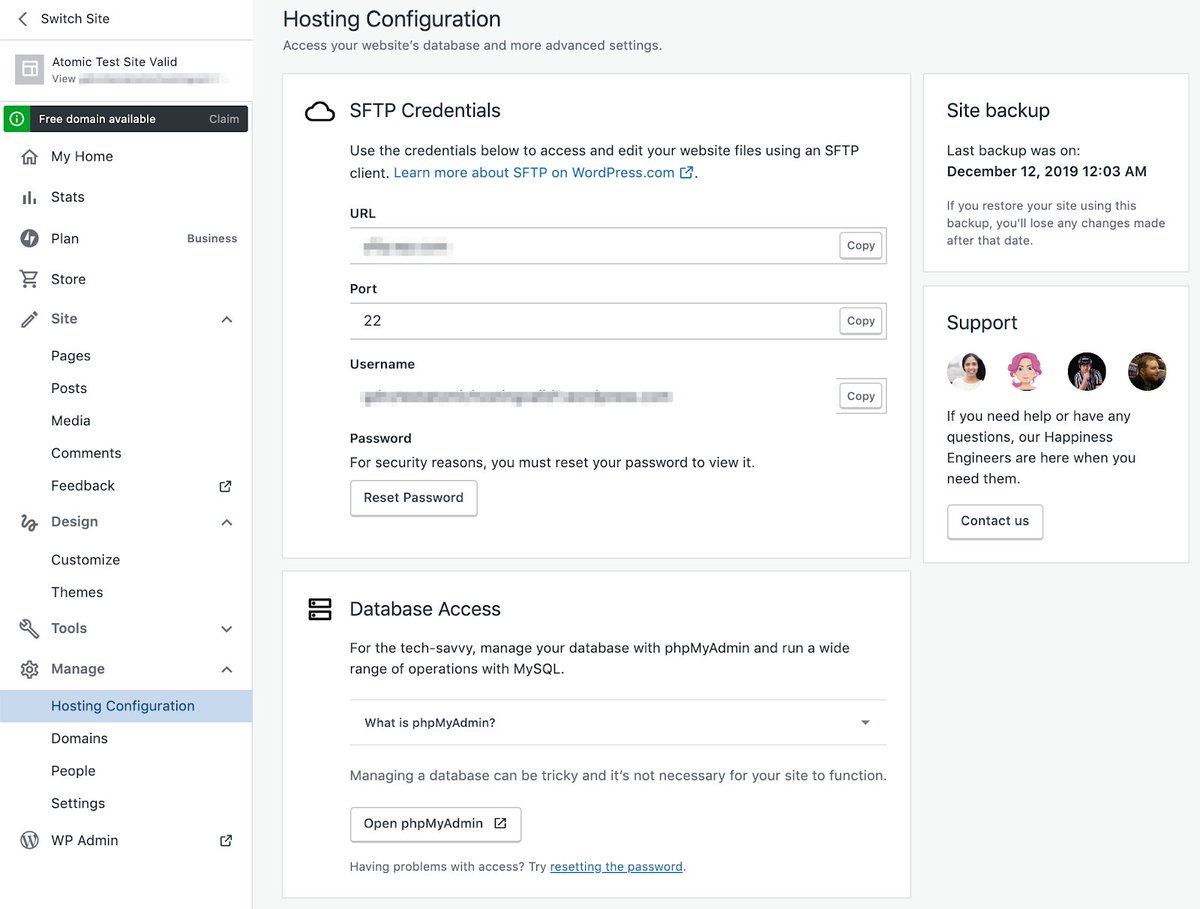The height and width of the screenshot is (909, 1200).
Task: Open Settings under Manage
Action: 78,803
